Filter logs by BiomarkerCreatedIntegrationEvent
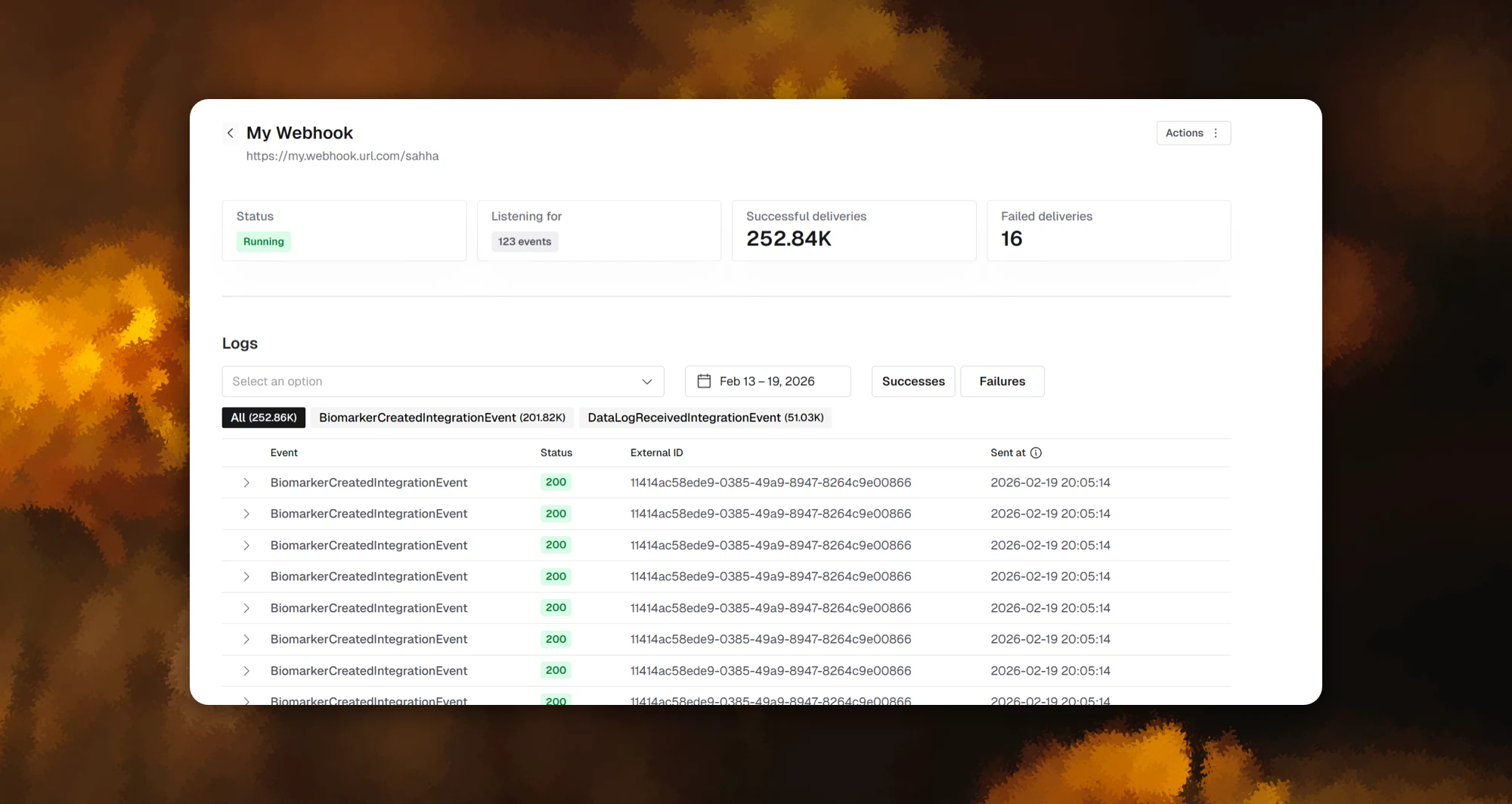The width and height of the screenshot is (1512, 804). pos(442,417)
